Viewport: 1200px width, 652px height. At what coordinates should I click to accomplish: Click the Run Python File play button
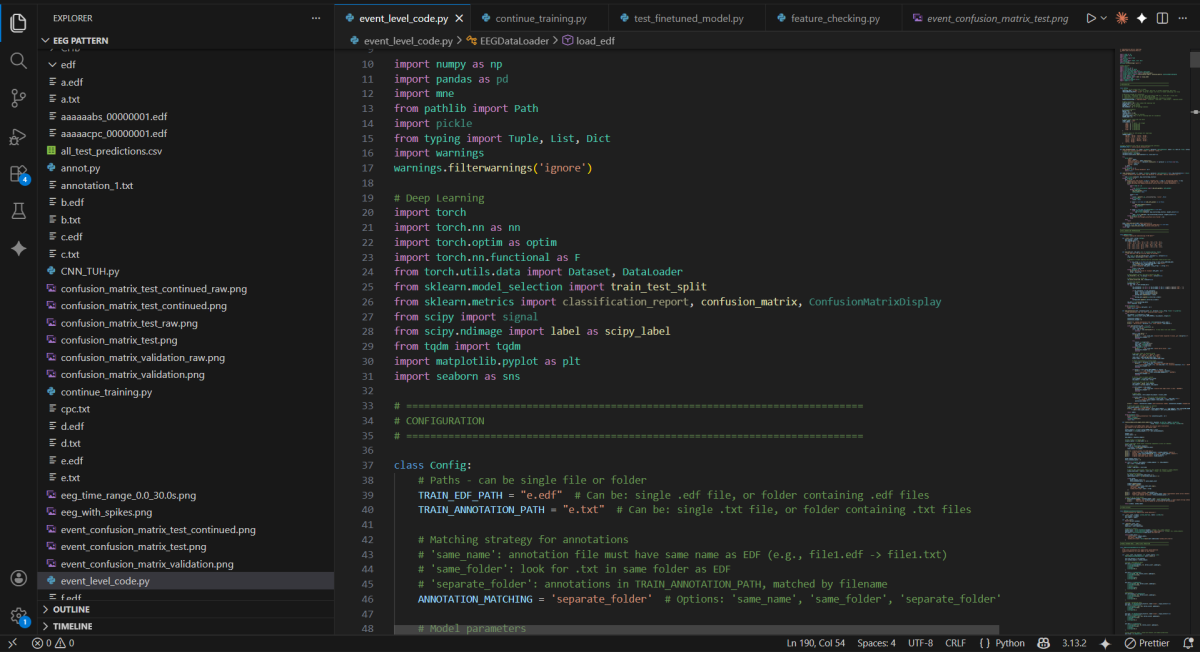1091,18
